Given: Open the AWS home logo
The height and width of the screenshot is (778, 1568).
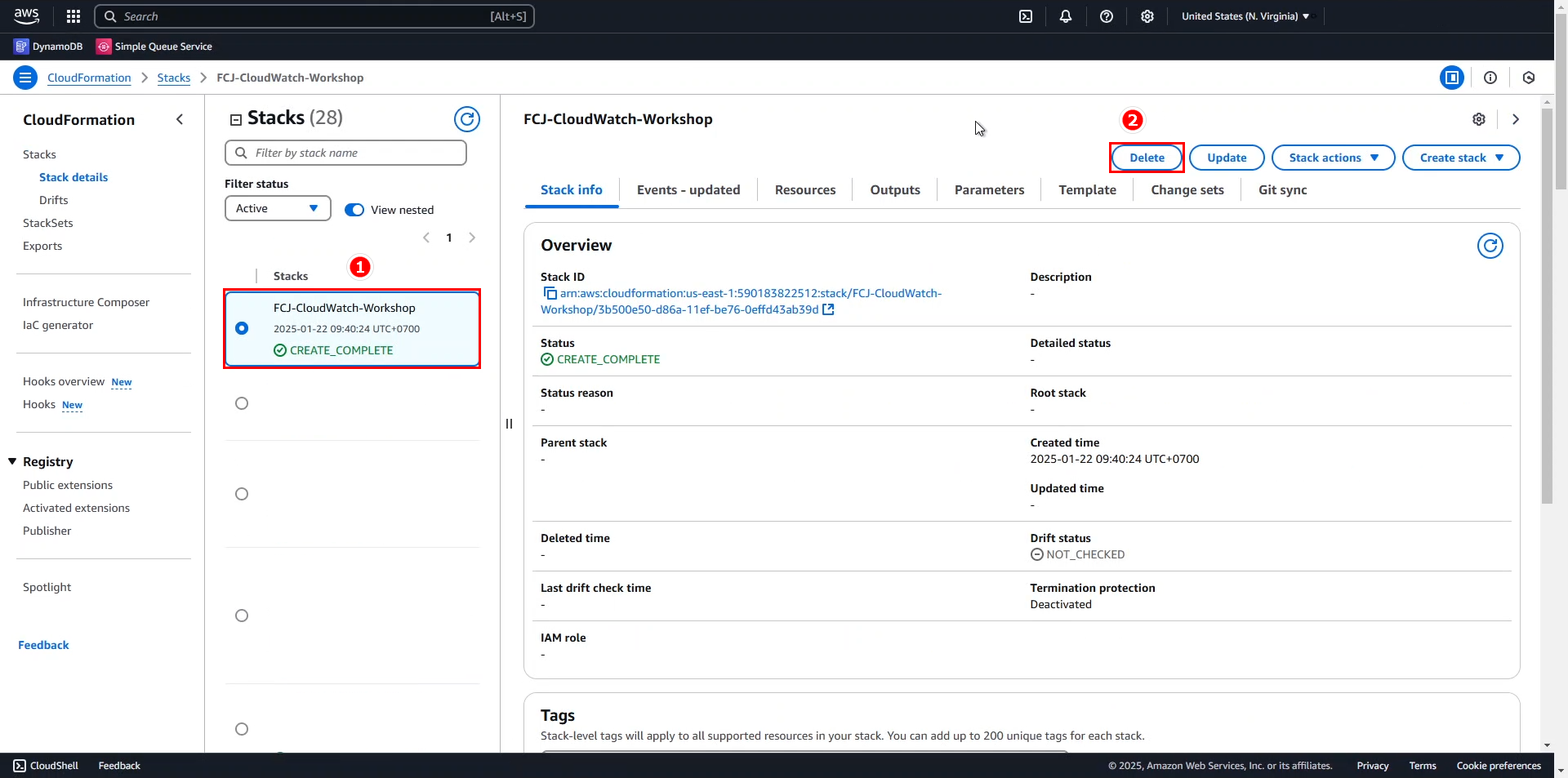Looking at the screenshot, I should coord(26,16).
